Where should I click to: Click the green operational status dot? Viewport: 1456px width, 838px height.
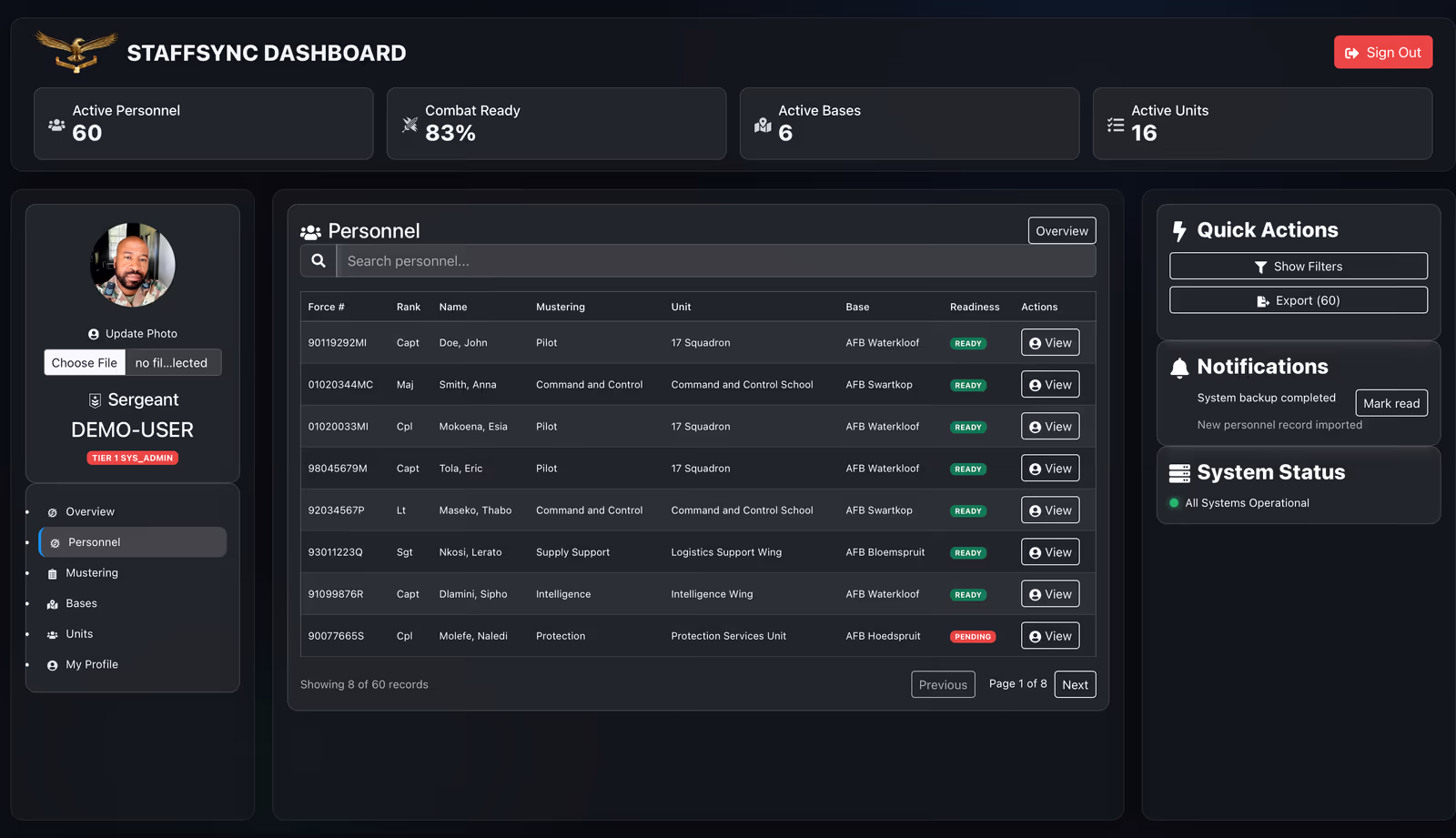1174,503
